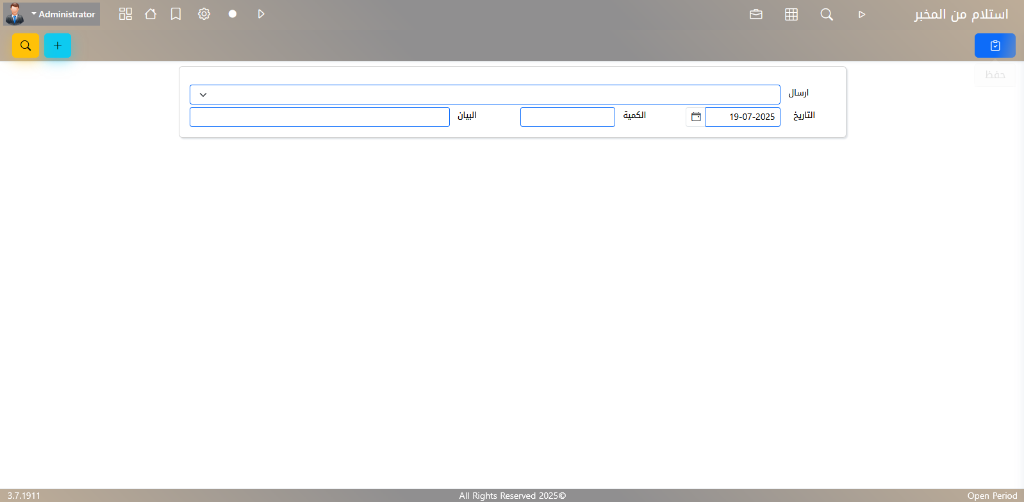
Task: Click the blue clipboard save button
Action: pos(994,46)
